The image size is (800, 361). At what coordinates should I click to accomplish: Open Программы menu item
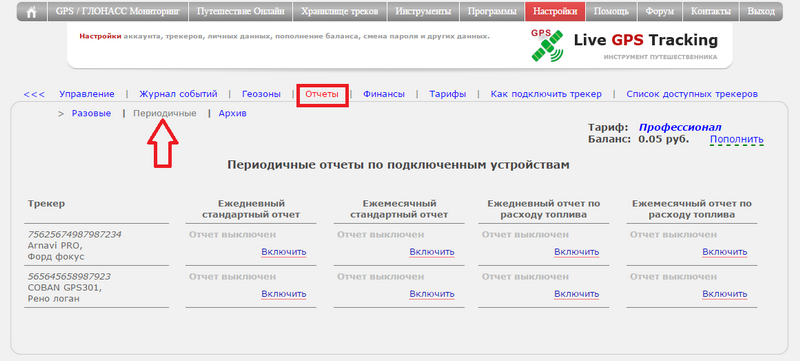492,12
